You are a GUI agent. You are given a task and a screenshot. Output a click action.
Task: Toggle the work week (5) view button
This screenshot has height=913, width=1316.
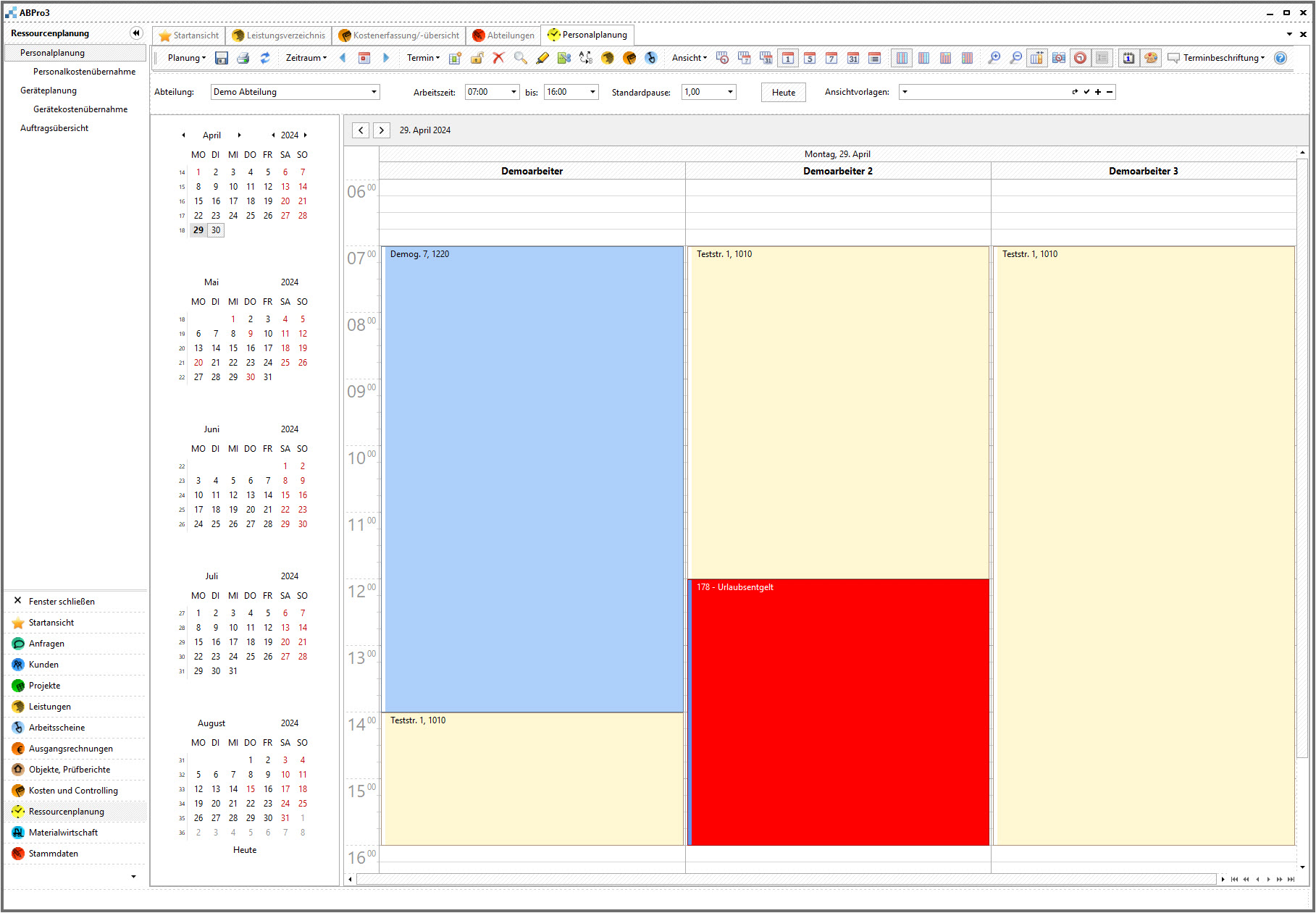click(810, 58)
